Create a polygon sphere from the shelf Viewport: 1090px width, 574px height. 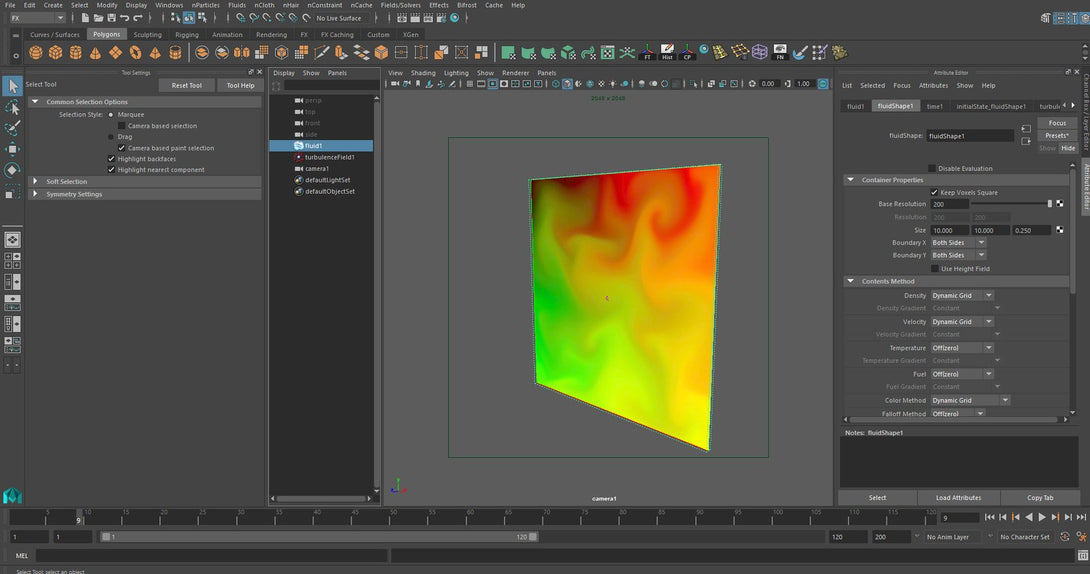35,53
